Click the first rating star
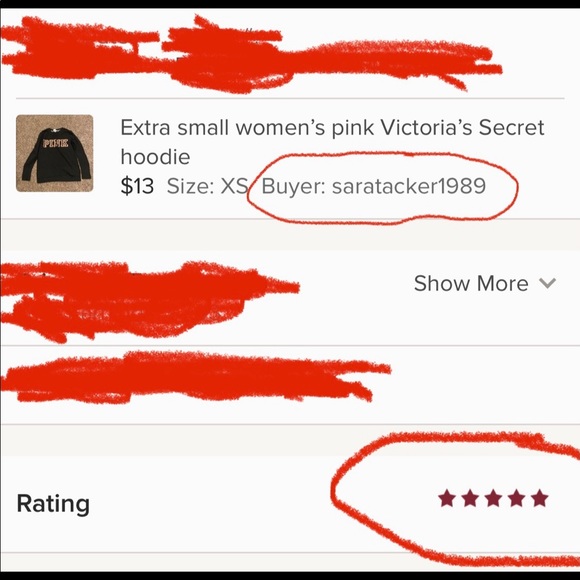The height and width of the screenshot is (580, 580). coord(446,498)
